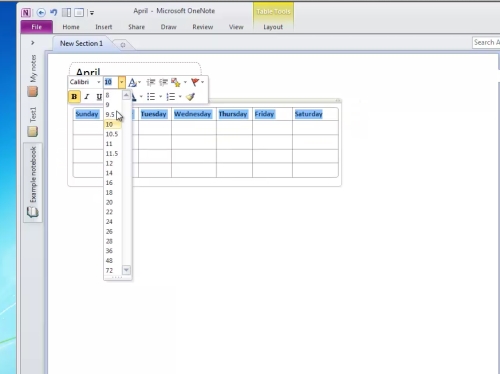
Task: Collapse the font size dropdown arrow
Action: pyautogui.click(x=122, y=82)
